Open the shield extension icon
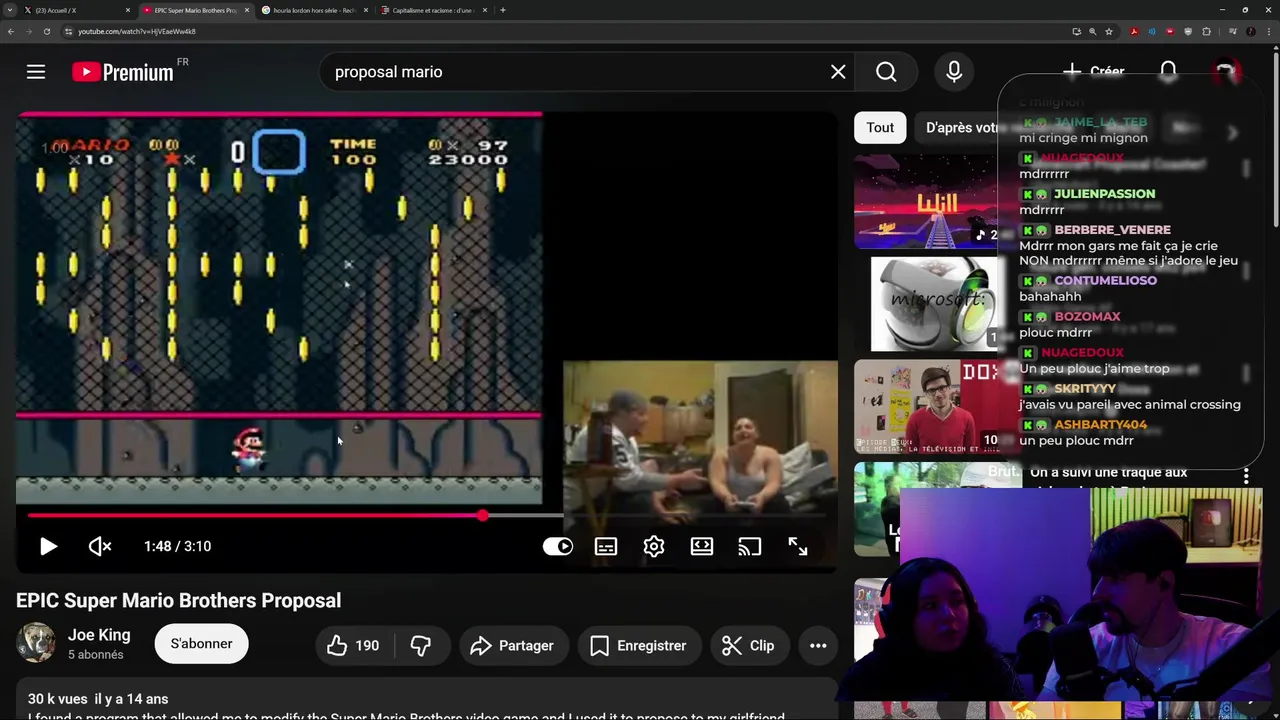 [1188, 31]
